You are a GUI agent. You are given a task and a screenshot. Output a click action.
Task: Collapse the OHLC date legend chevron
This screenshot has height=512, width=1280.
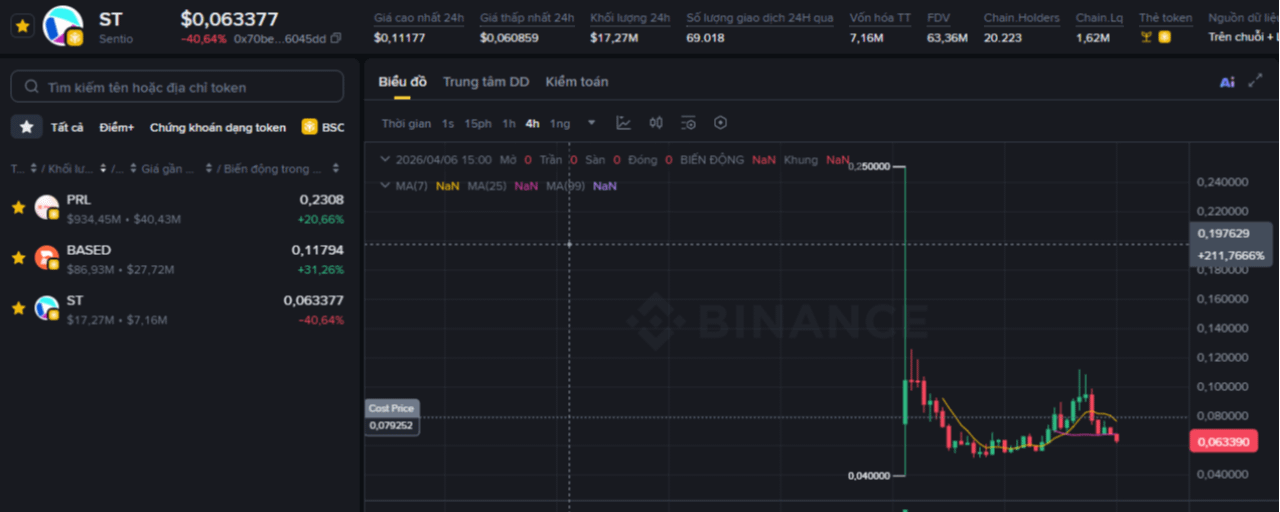pyautogui.click(x=386, y=159)
